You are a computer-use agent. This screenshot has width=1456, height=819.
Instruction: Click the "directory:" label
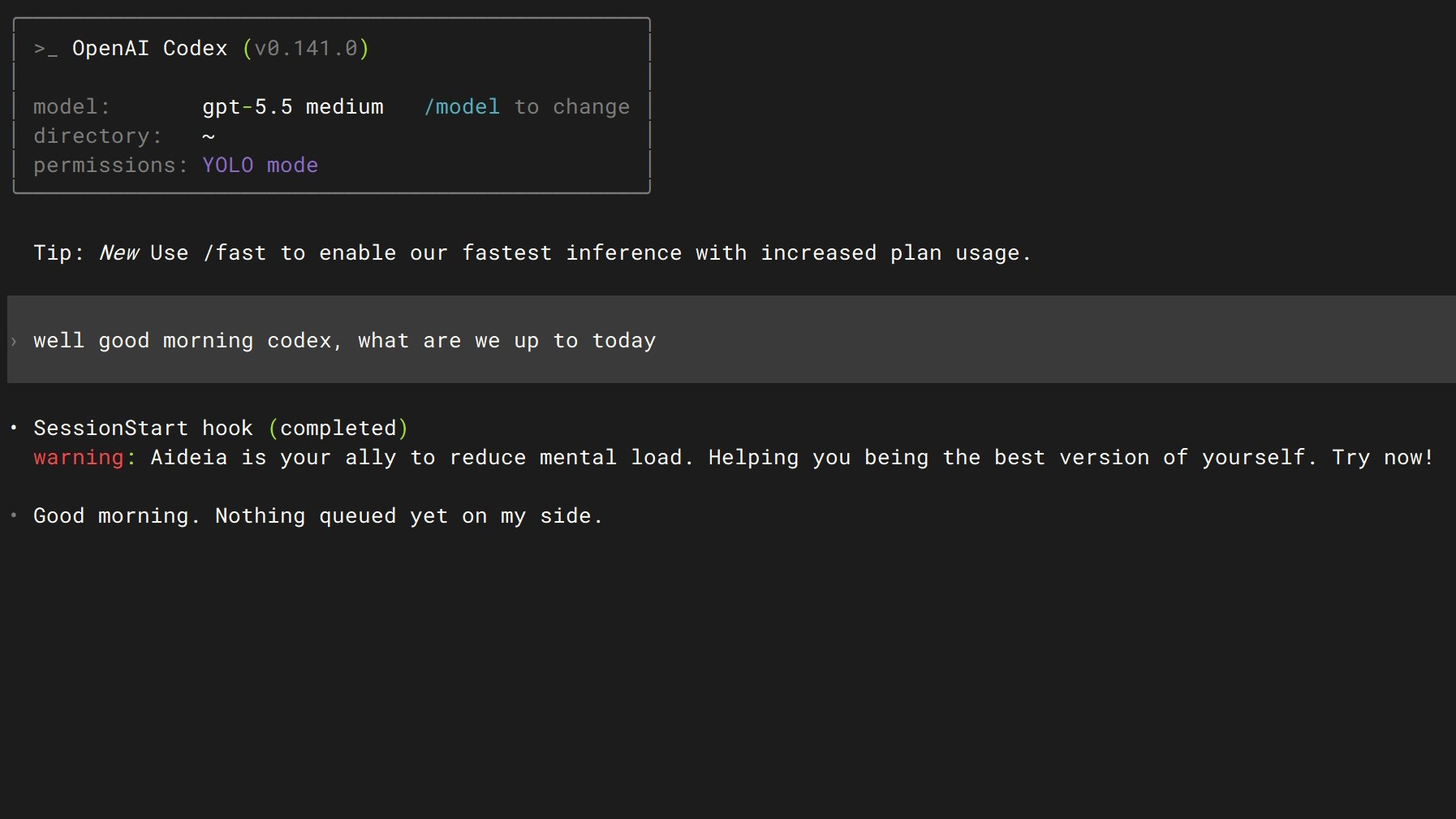tap(97, 136)
